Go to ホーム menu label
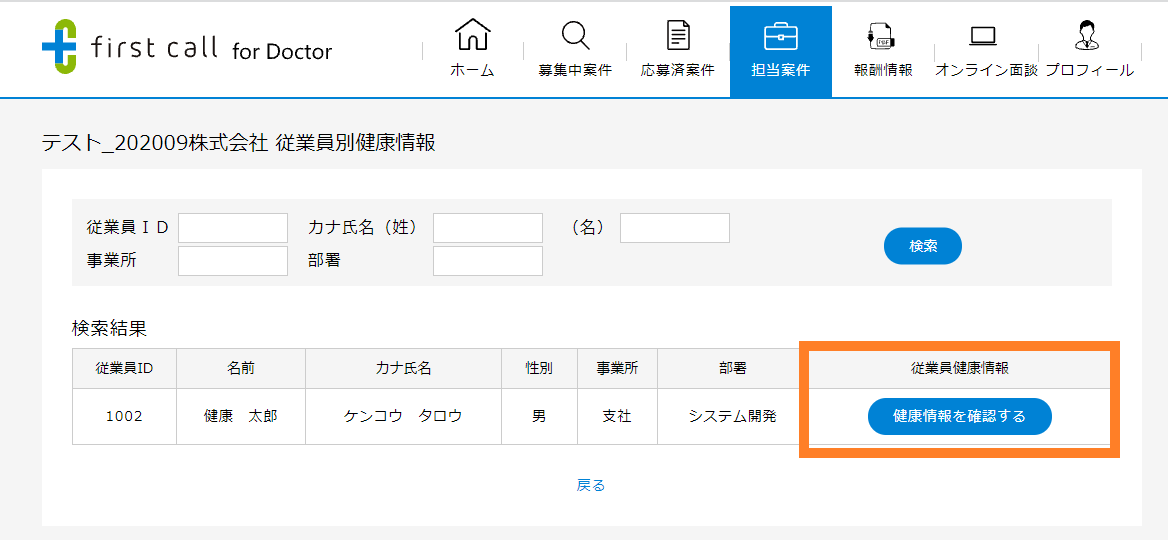 (x=472, y=71)
